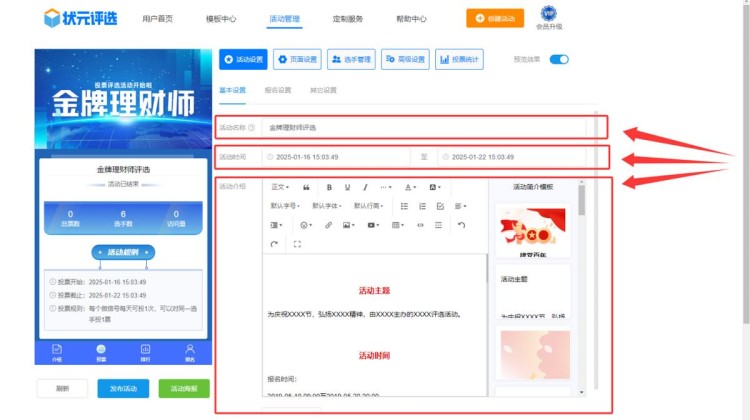Click the checklist (todo) icon in editor
750x420 pixels.
440,206
